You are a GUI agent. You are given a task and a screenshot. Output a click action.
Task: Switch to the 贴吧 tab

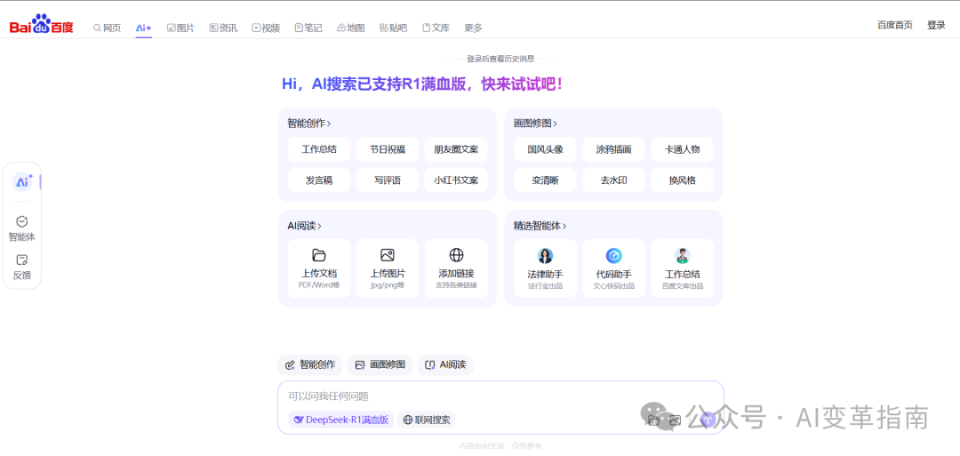pyautogui.click(x=393, y=28)
